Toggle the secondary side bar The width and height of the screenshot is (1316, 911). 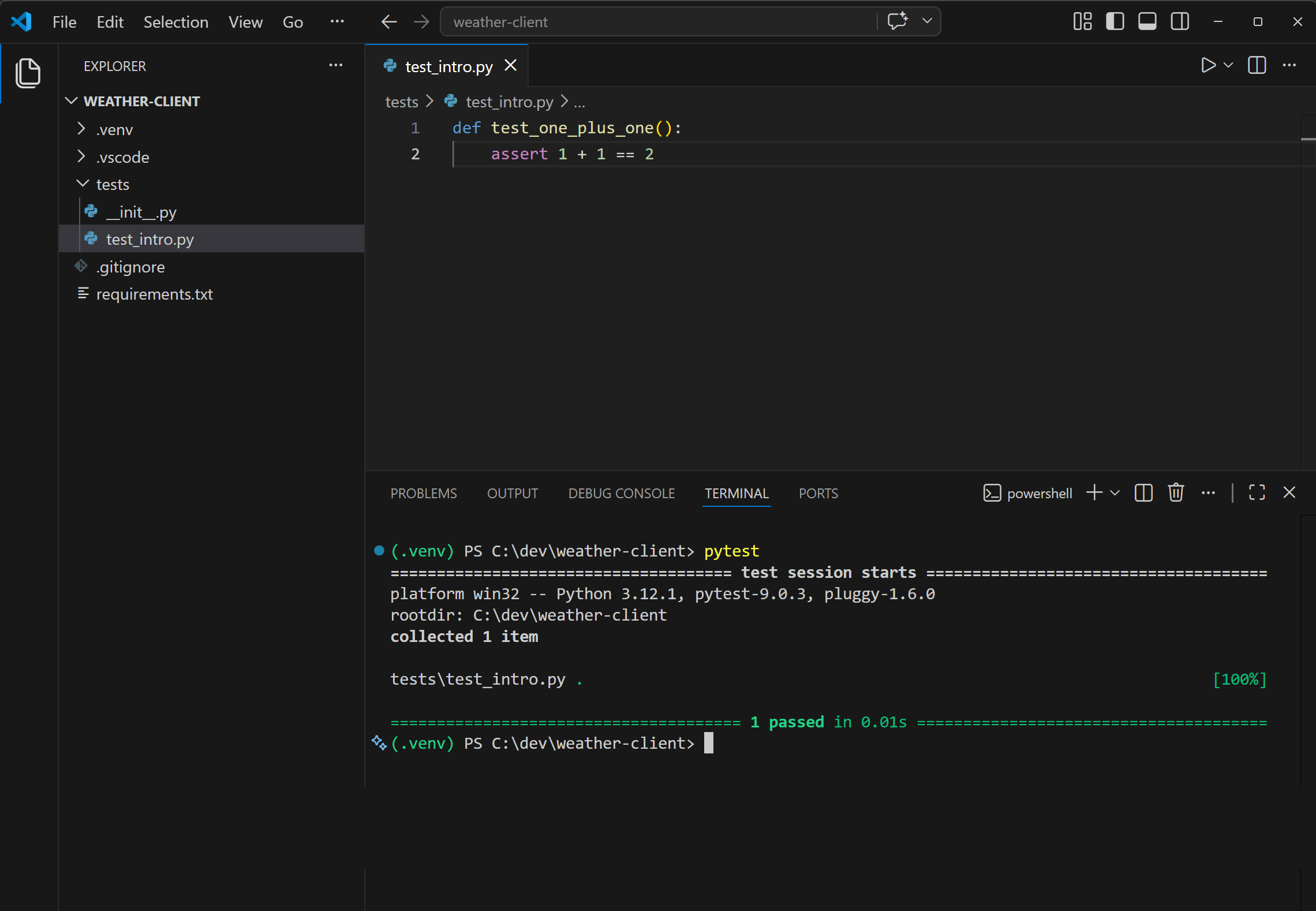(1180, 22)
